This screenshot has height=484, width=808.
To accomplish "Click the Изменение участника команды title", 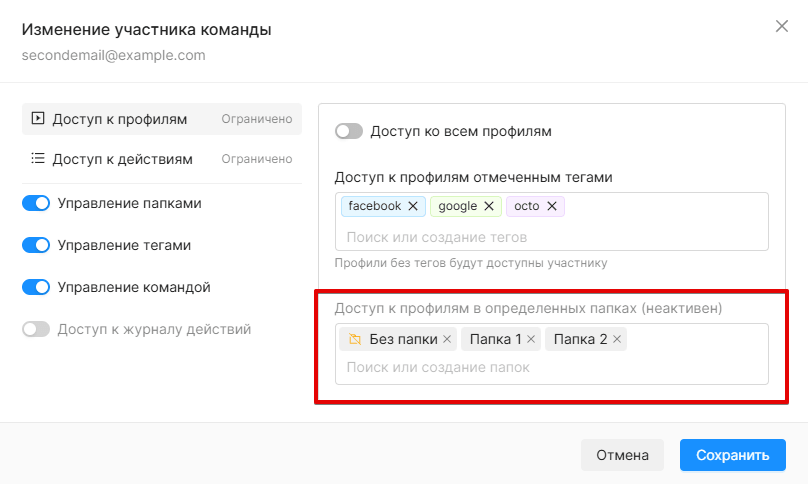I will click(x=146, y=29).
